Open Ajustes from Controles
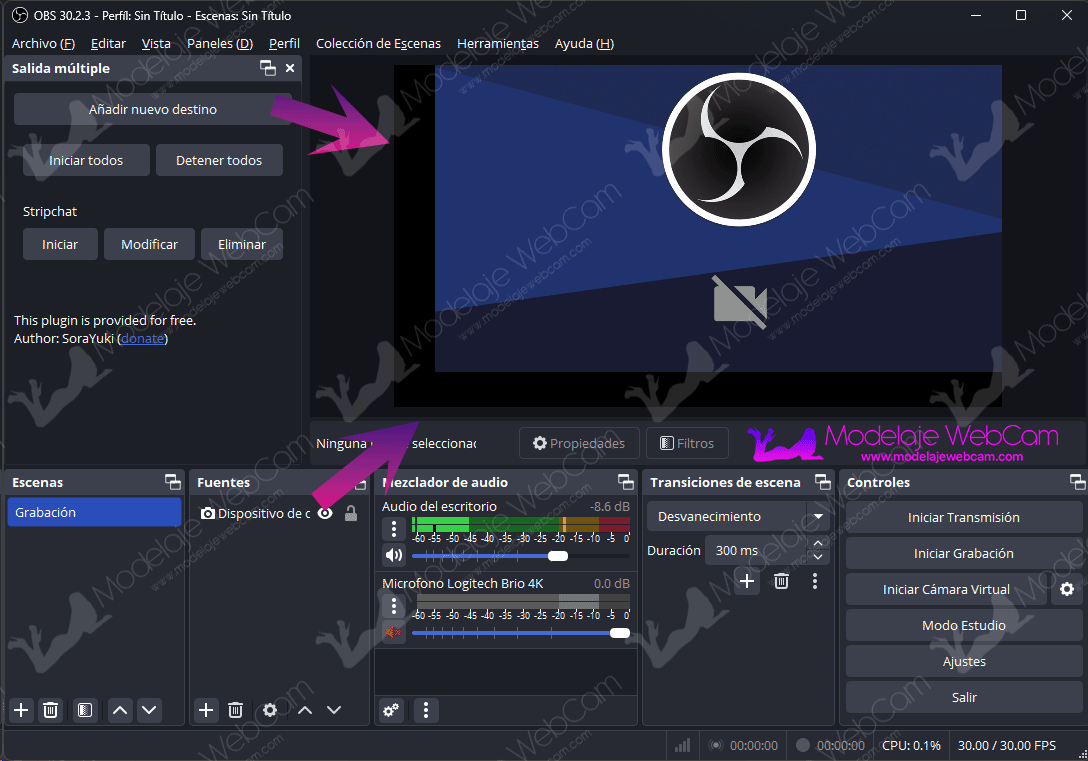 coord(964,662)
